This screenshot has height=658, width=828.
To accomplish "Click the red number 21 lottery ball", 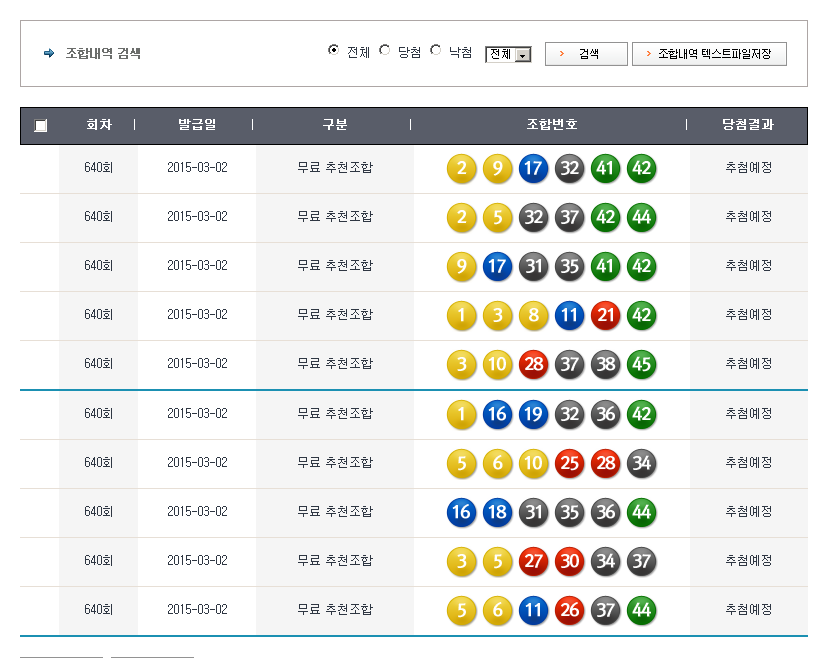I will click(605, 316).
